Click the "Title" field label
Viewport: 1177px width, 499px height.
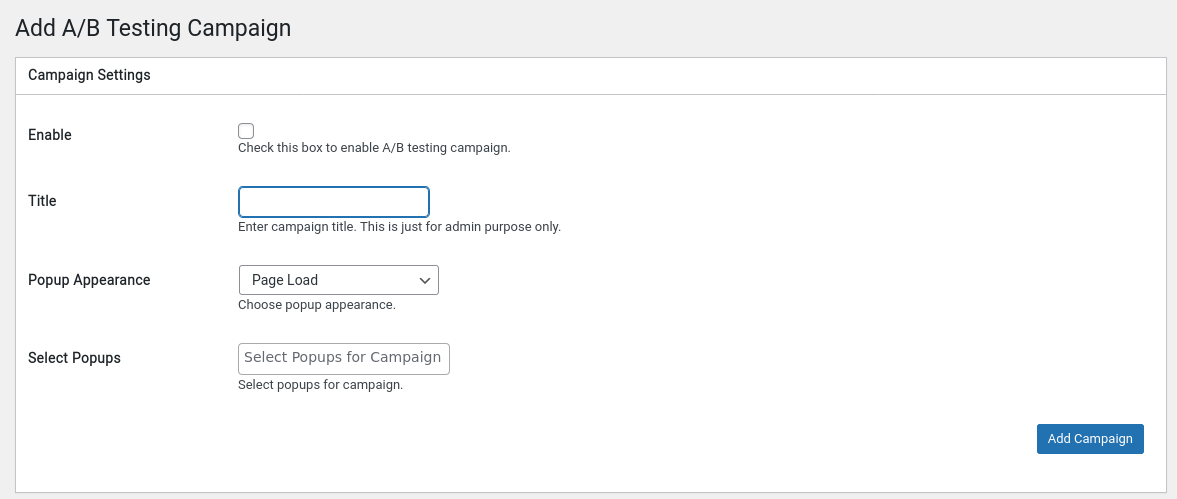[42, 201]
